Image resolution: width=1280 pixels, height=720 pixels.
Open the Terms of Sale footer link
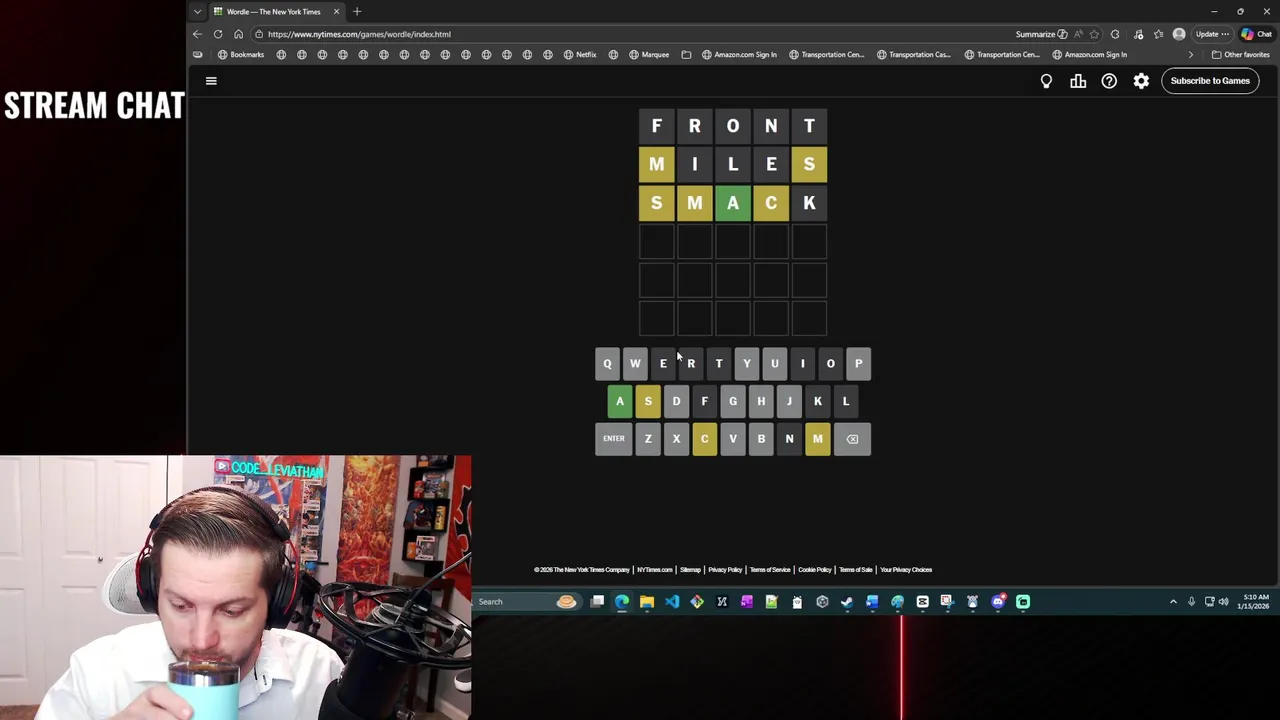point(856,570)
